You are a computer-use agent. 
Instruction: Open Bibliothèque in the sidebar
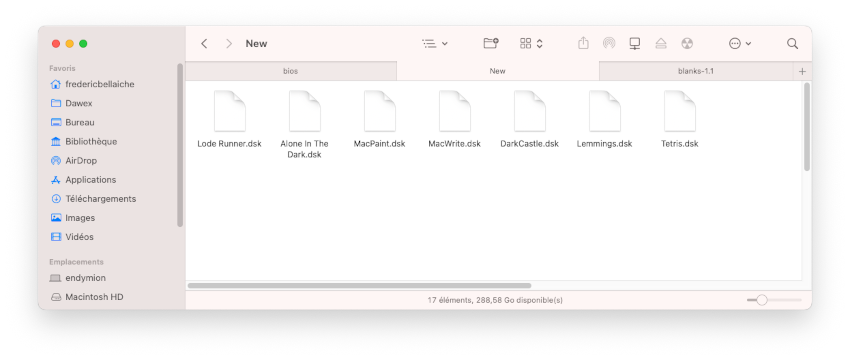point(83,142)
